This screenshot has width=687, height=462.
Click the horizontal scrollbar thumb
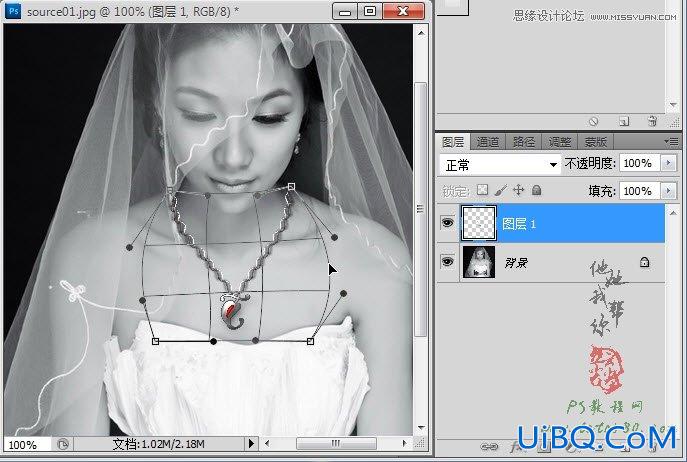coord(336,444)
